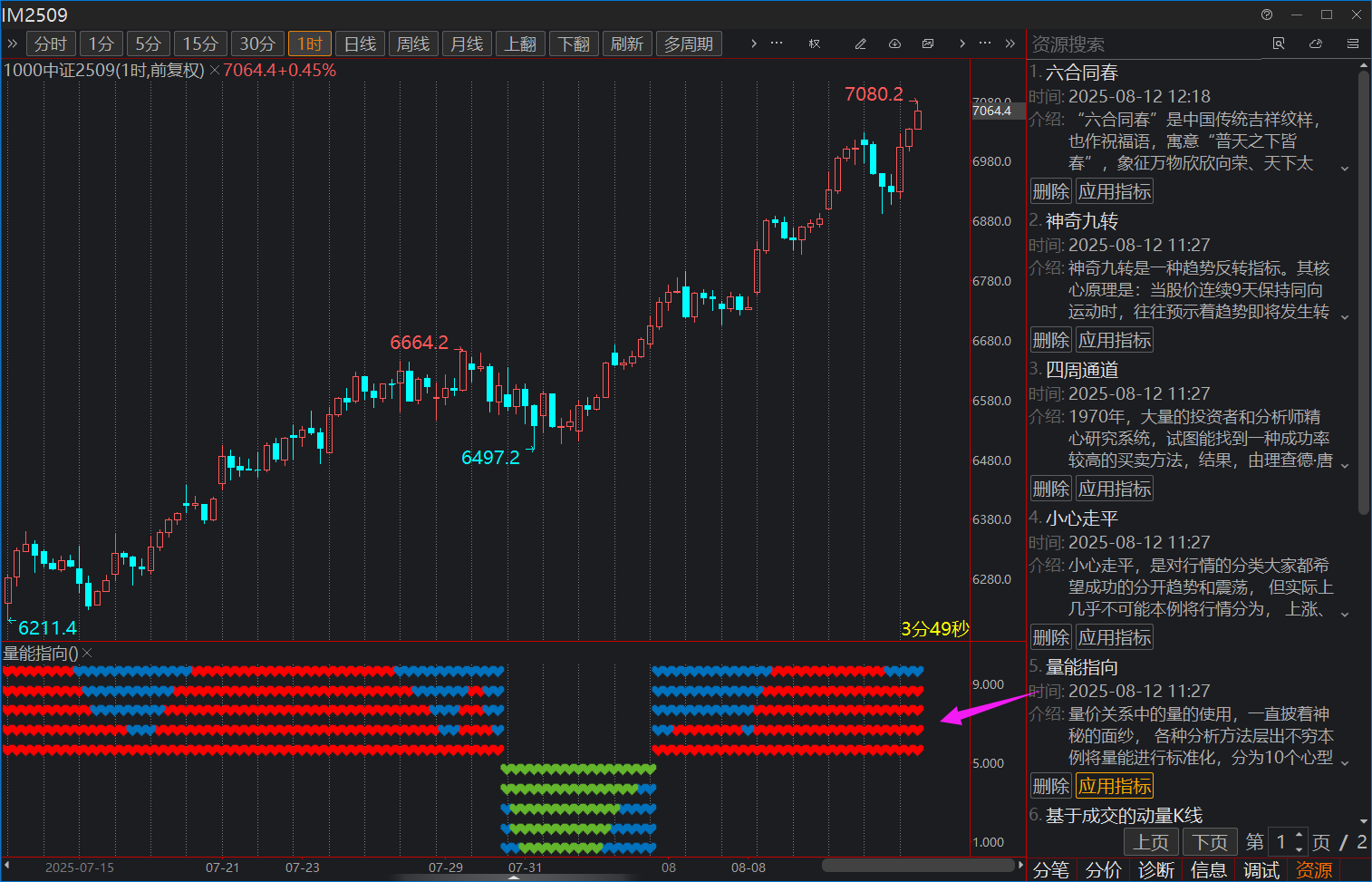Click the chart snapshot icon in toolbar
Image resolution: width=1372 pixels, height=882 pixels.
pyautogui.click(x=928, y=44)
